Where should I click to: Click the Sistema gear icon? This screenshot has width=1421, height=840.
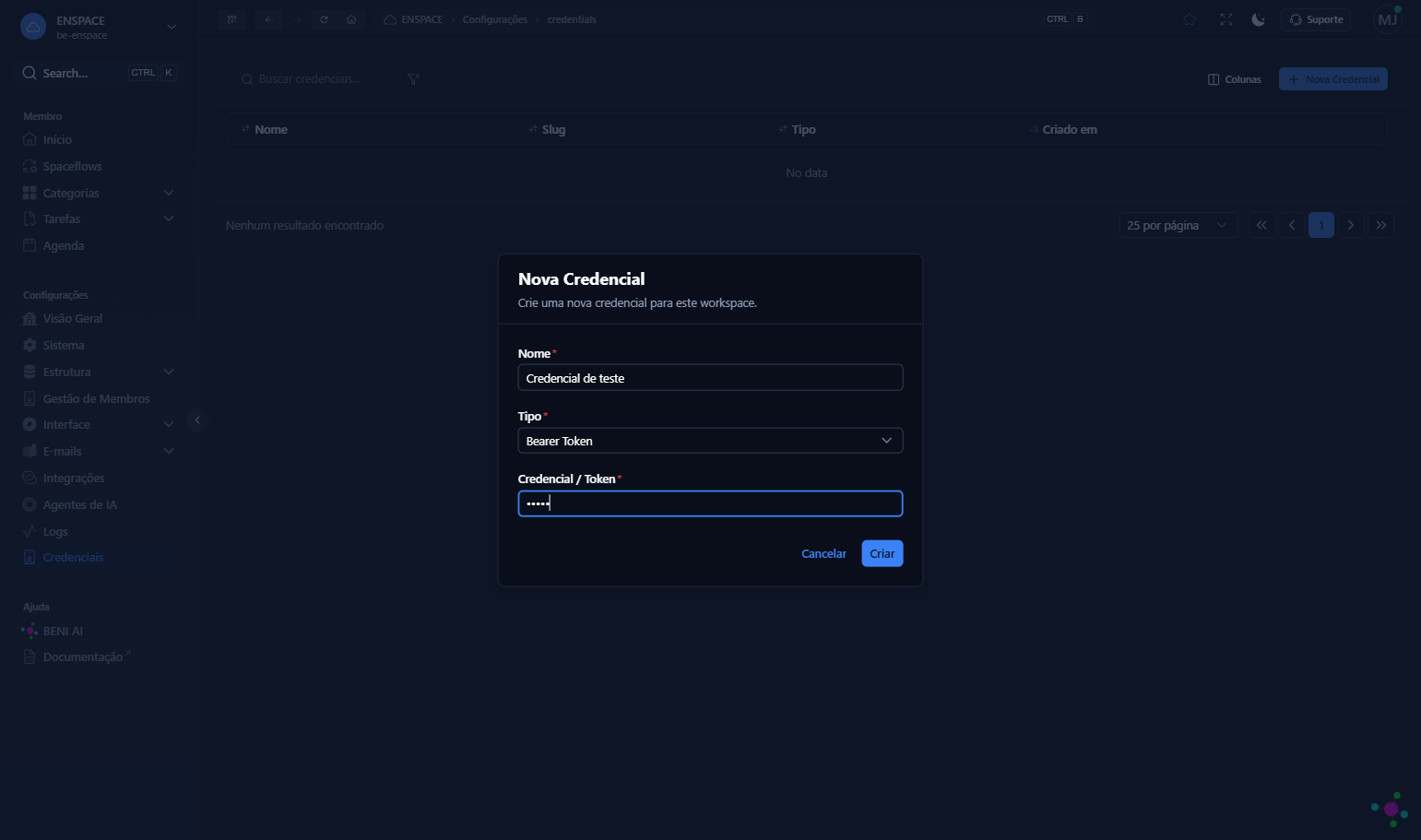(x=30, y=345)
